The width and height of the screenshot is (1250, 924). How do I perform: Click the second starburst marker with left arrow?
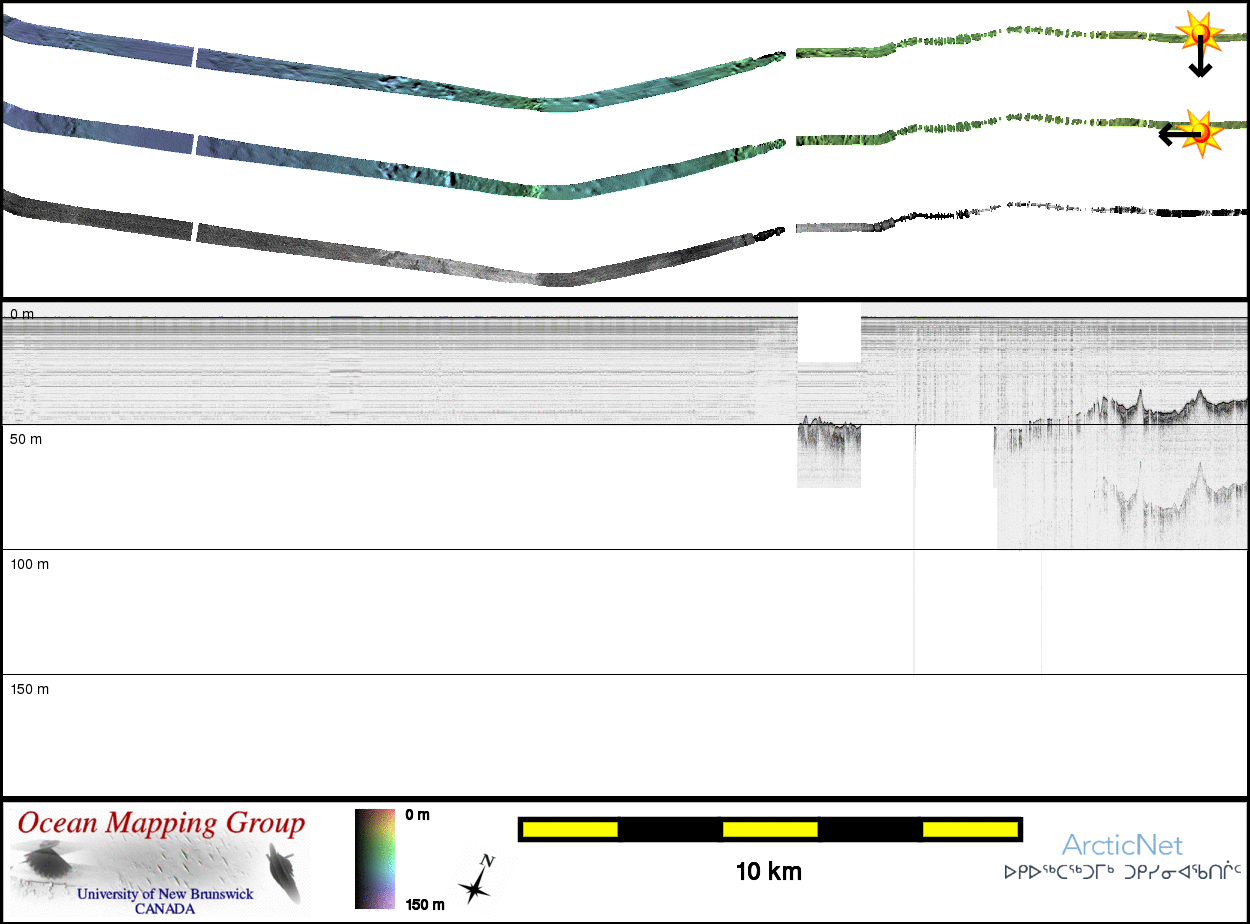1201,131
